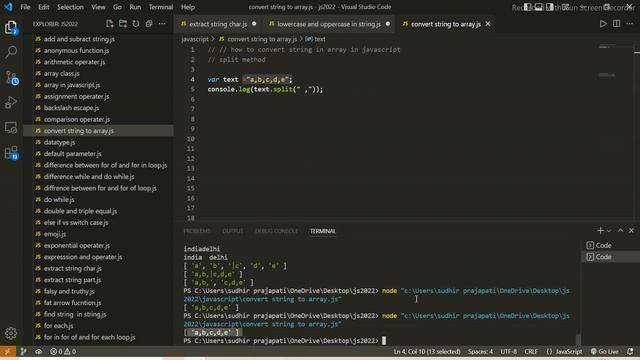This screenshot has height=360, width=640.
Task: Maximize the terminal panel size
Action: coord(620,231)
